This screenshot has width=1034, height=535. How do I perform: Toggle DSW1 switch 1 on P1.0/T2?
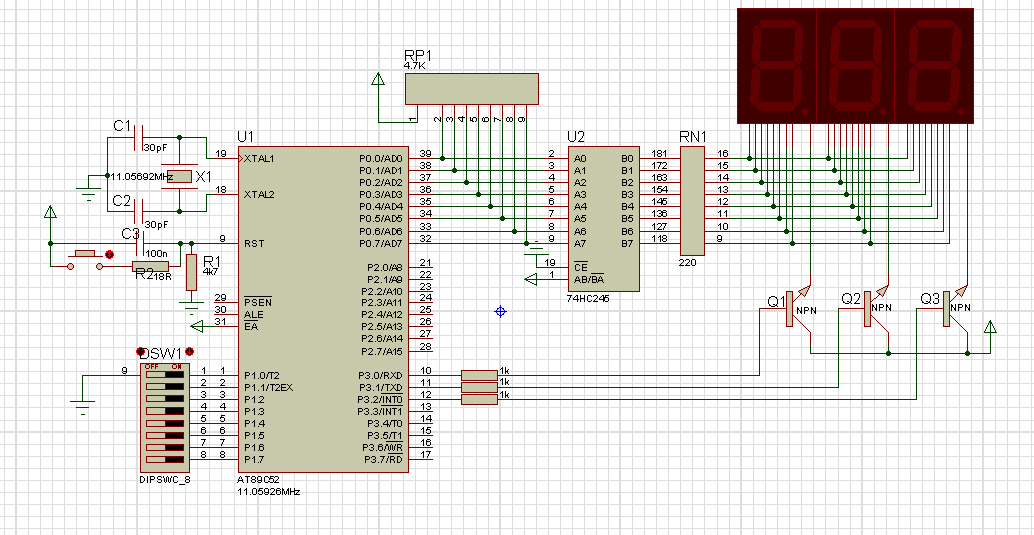165,374
